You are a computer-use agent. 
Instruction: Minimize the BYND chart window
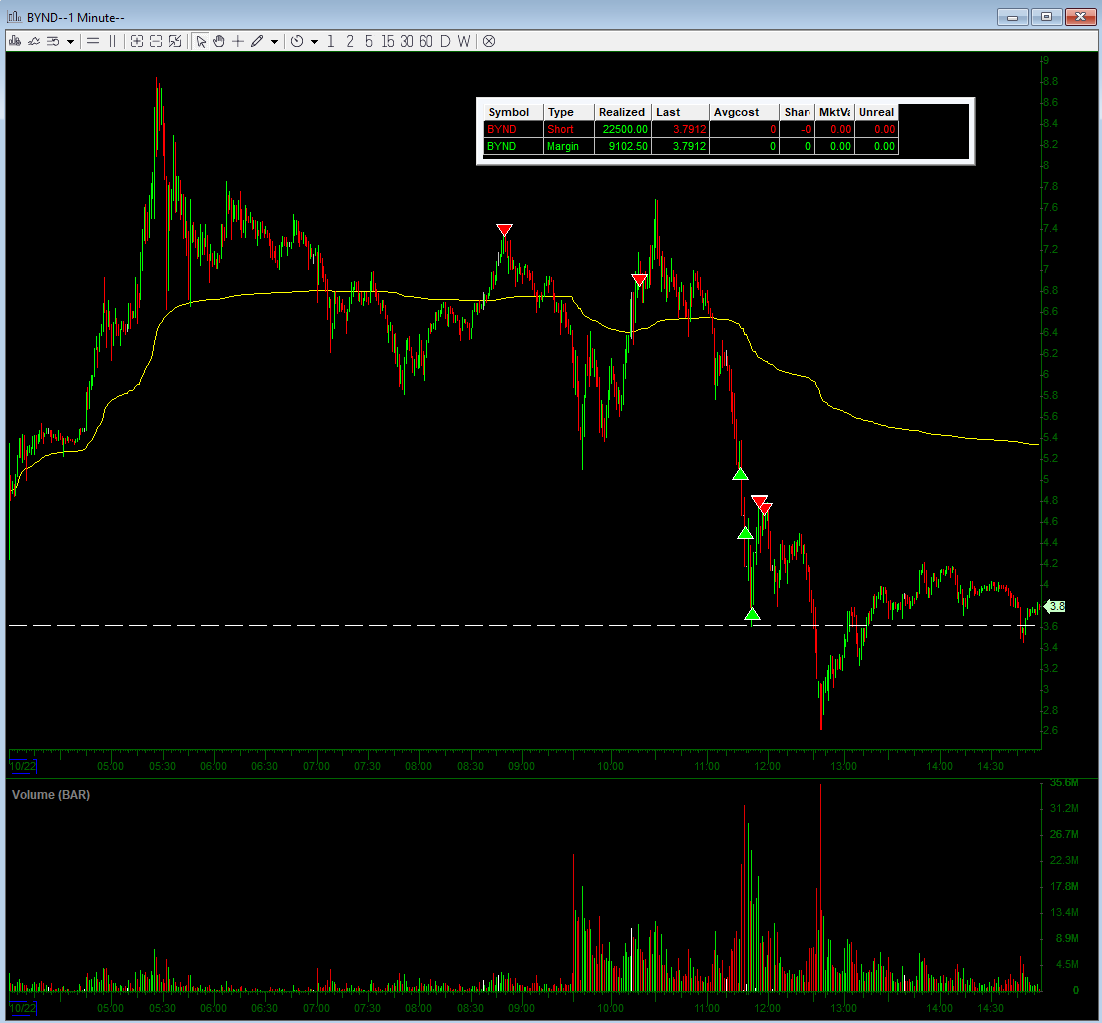click(x=1013, y=17)
